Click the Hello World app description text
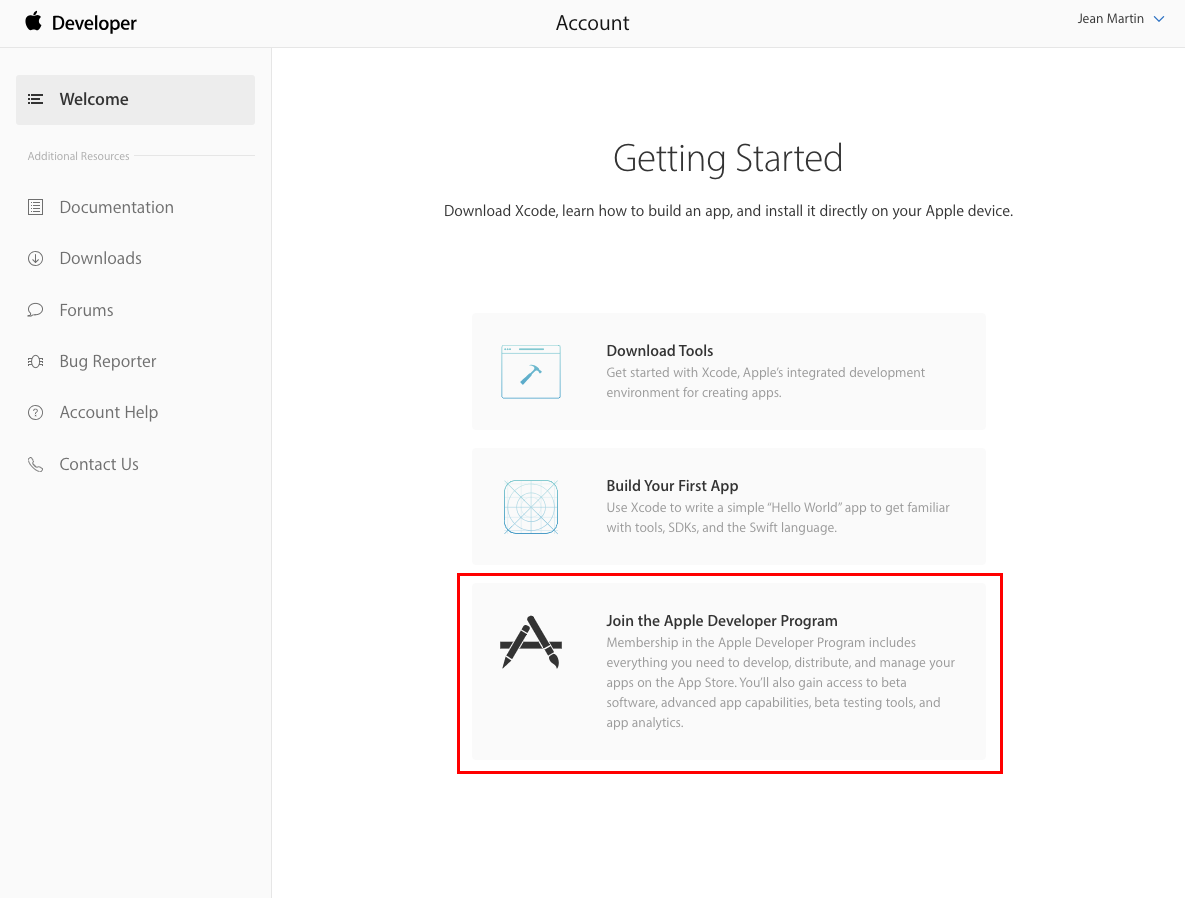Screen dimensions: 1185x898 [778, 518]
